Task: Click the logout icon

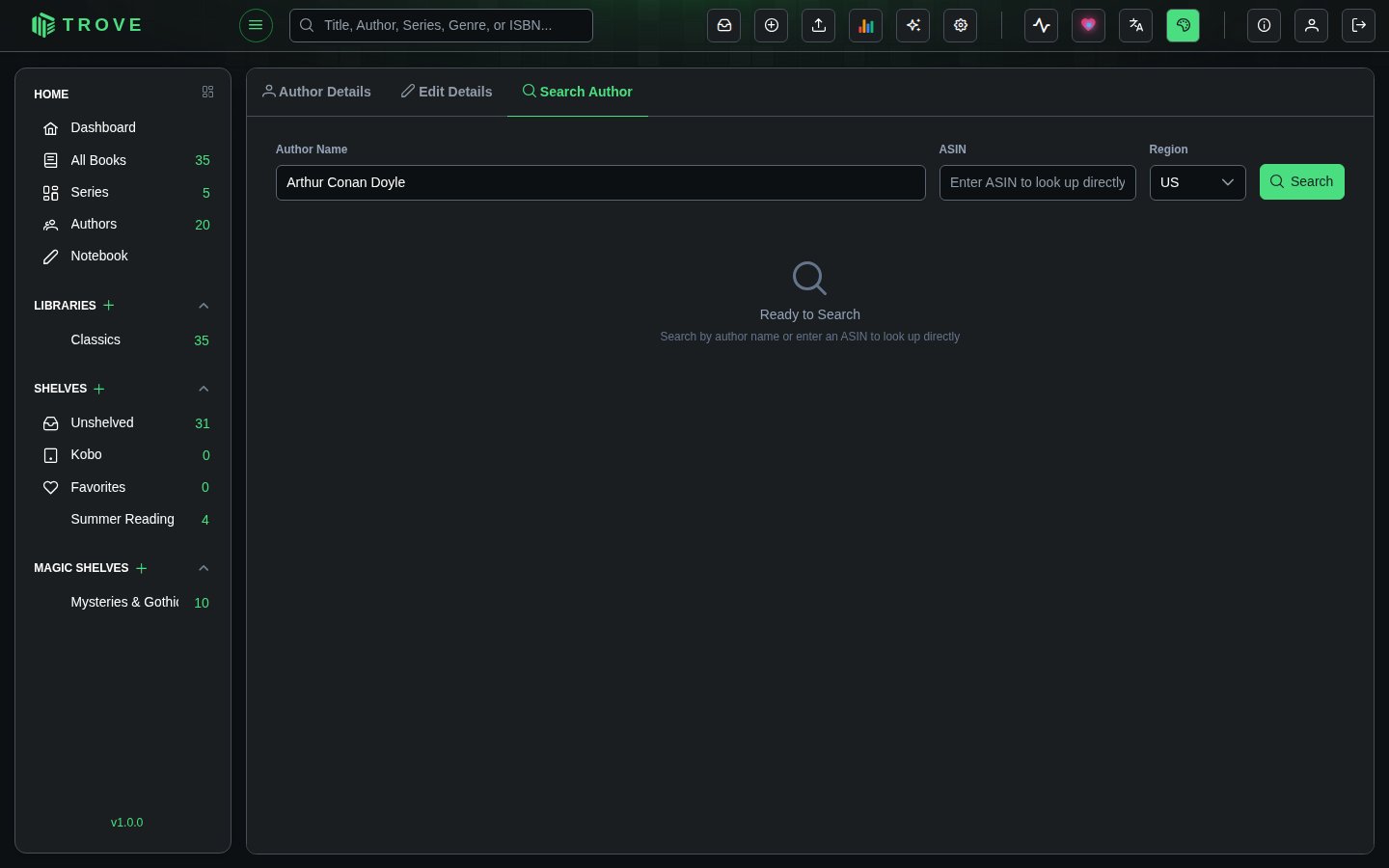Action: coord(1359,25)
